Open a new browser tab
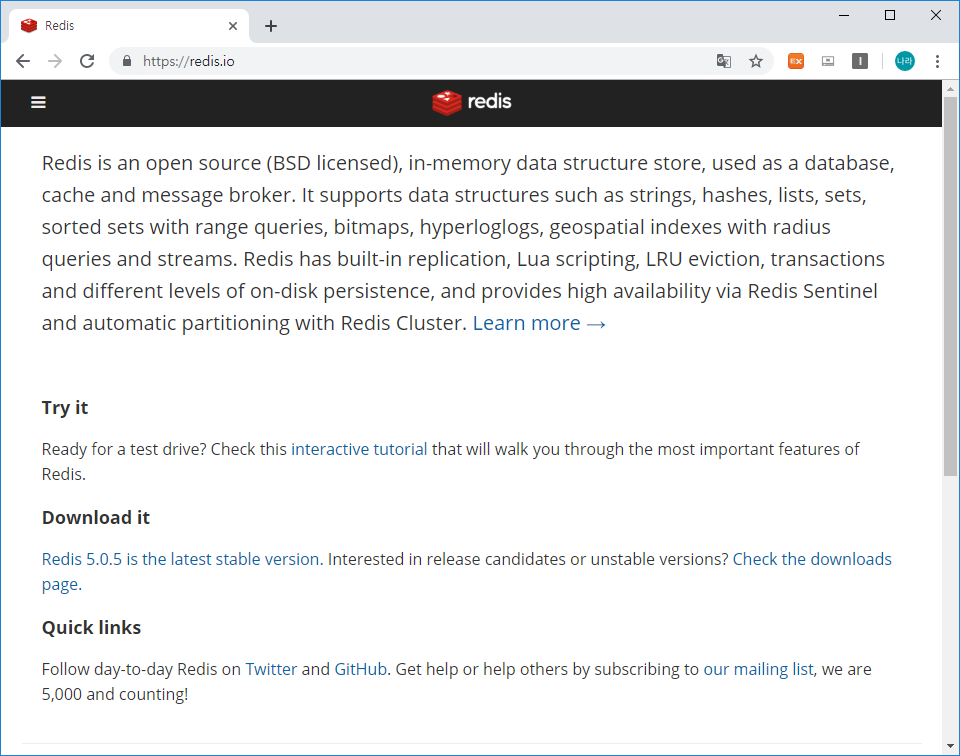The image size is (960, 756). click(x=271, y=26)
